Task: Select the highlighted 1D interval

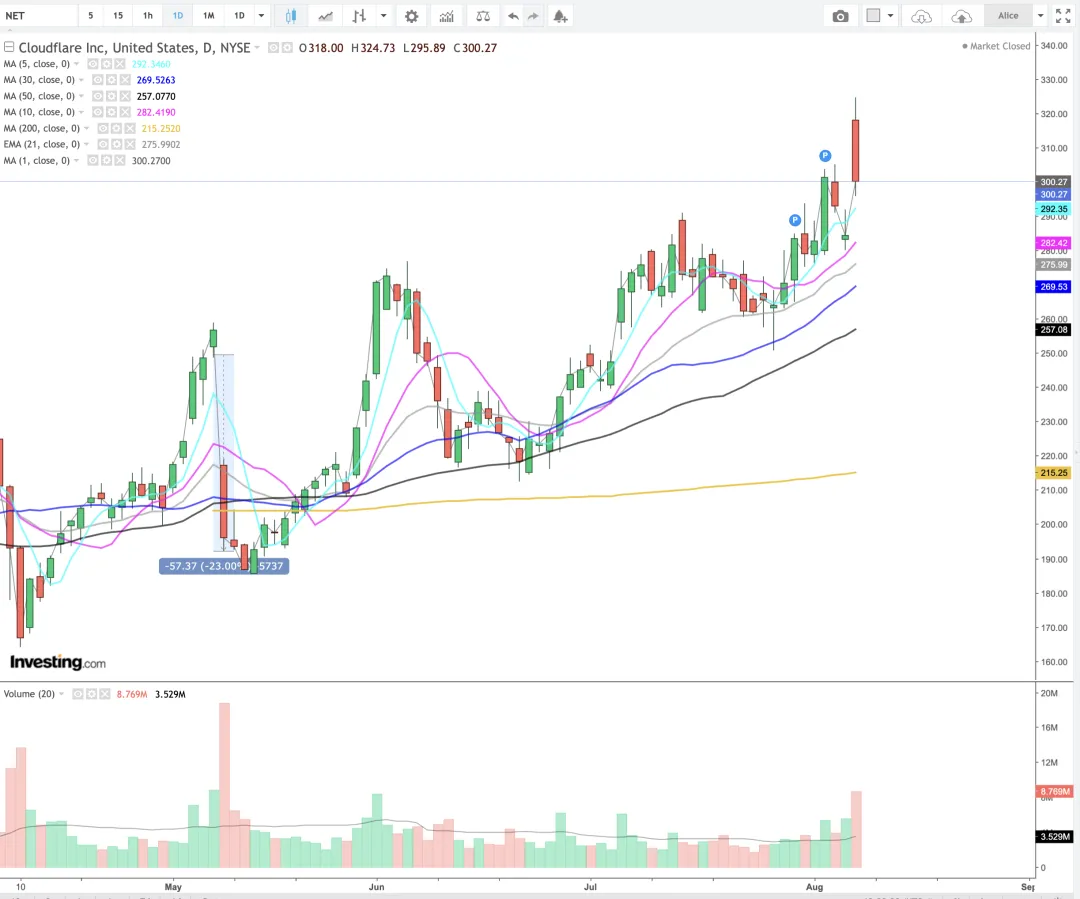Action: coord(178,16)
